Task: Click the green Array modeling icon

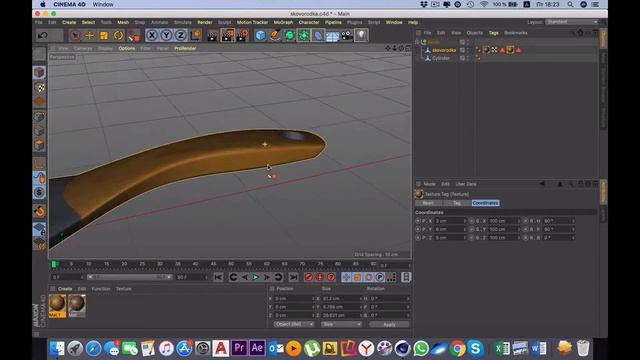Action: point(304,36)
